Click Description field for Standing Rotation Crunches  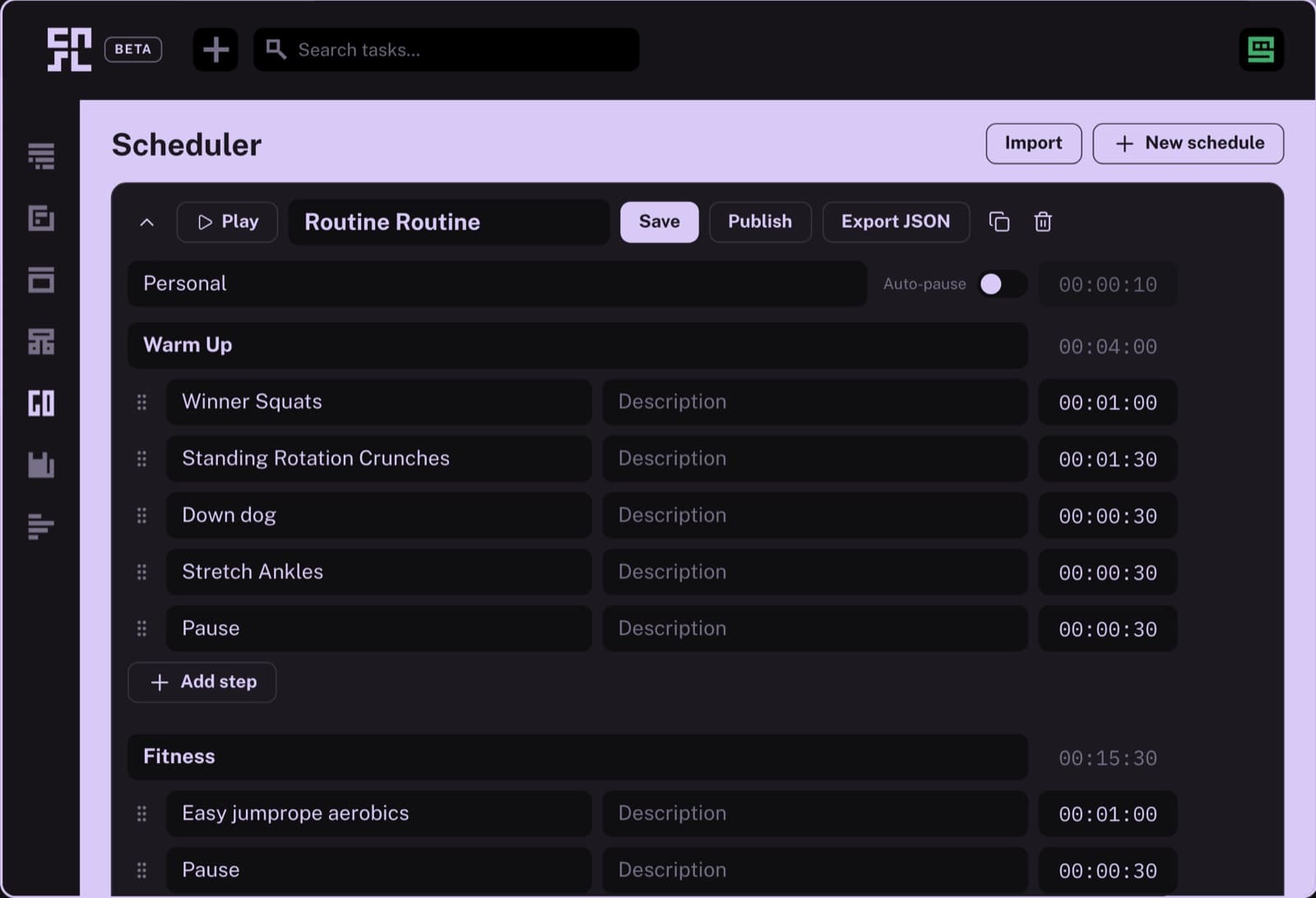tap(815, 459)
